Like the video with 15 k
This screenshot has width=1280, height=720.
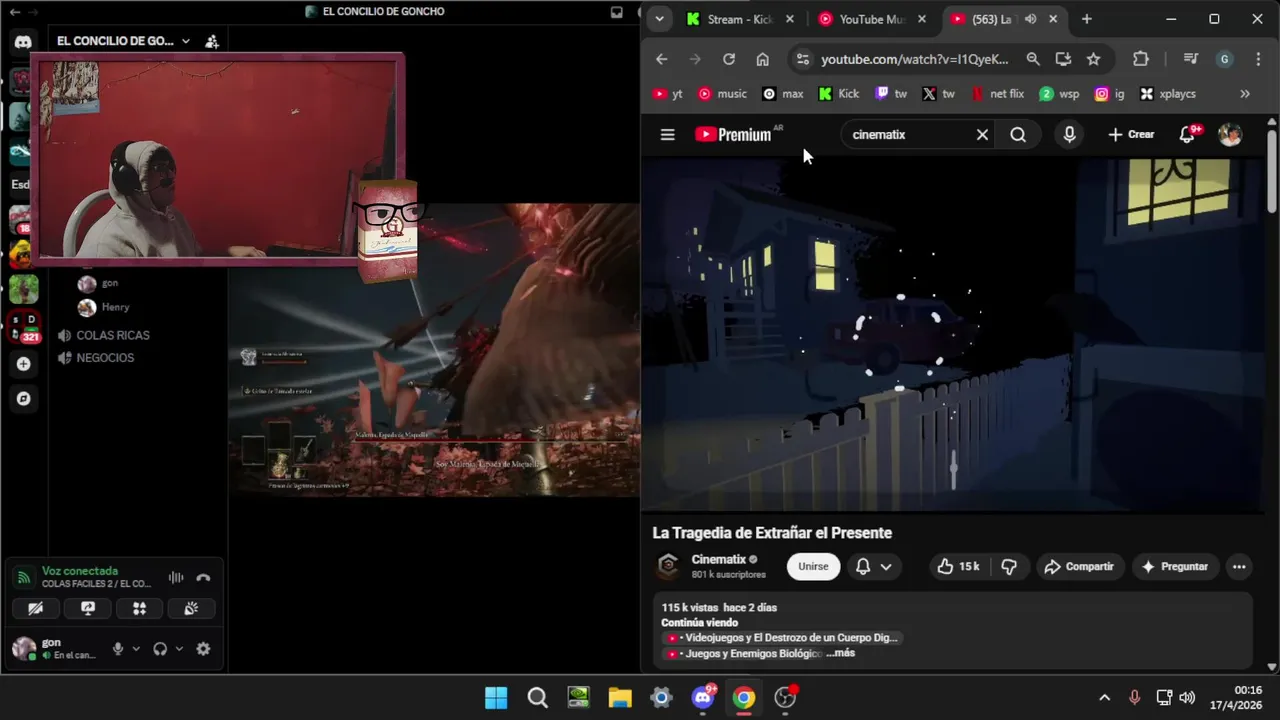tap(958, 566)
